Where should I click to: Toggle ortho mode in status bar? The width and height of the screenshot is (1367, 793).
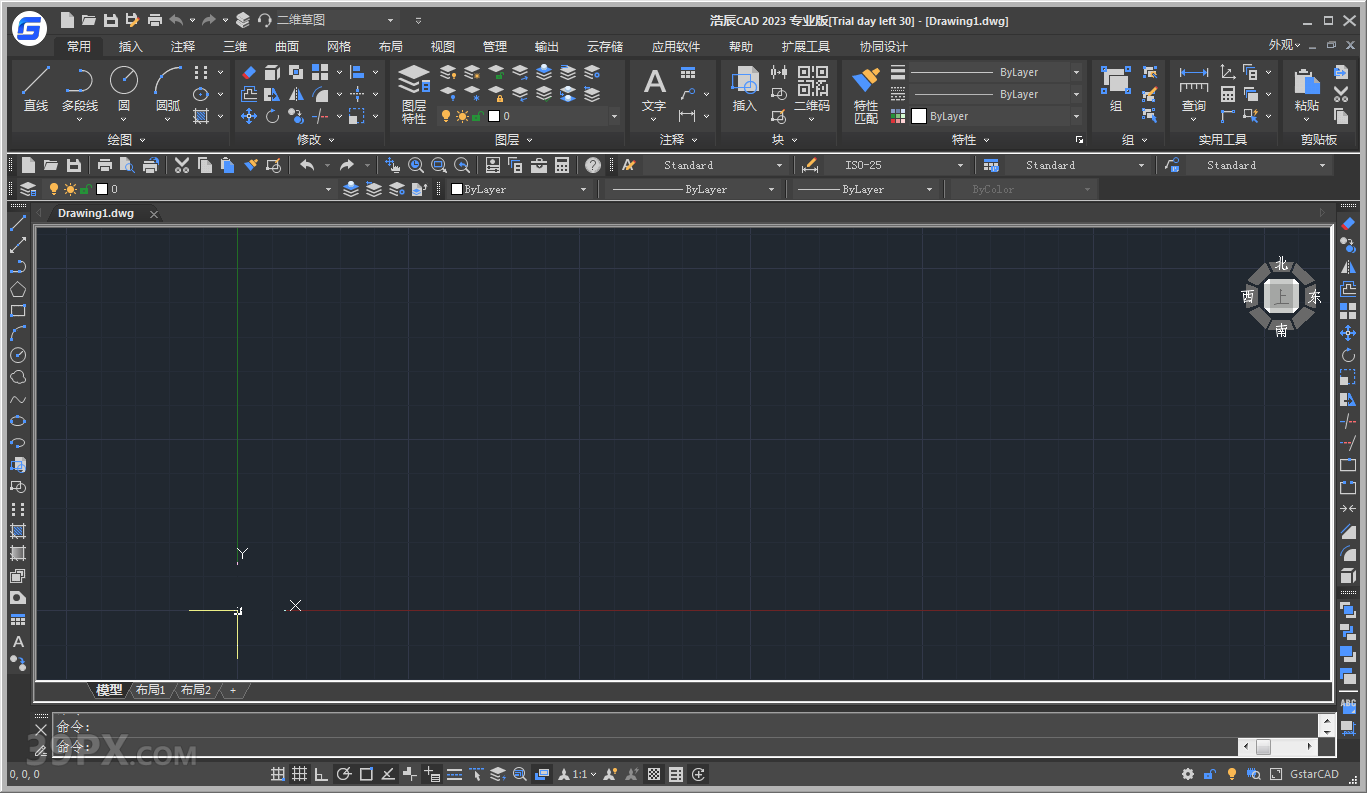[321, 774]
